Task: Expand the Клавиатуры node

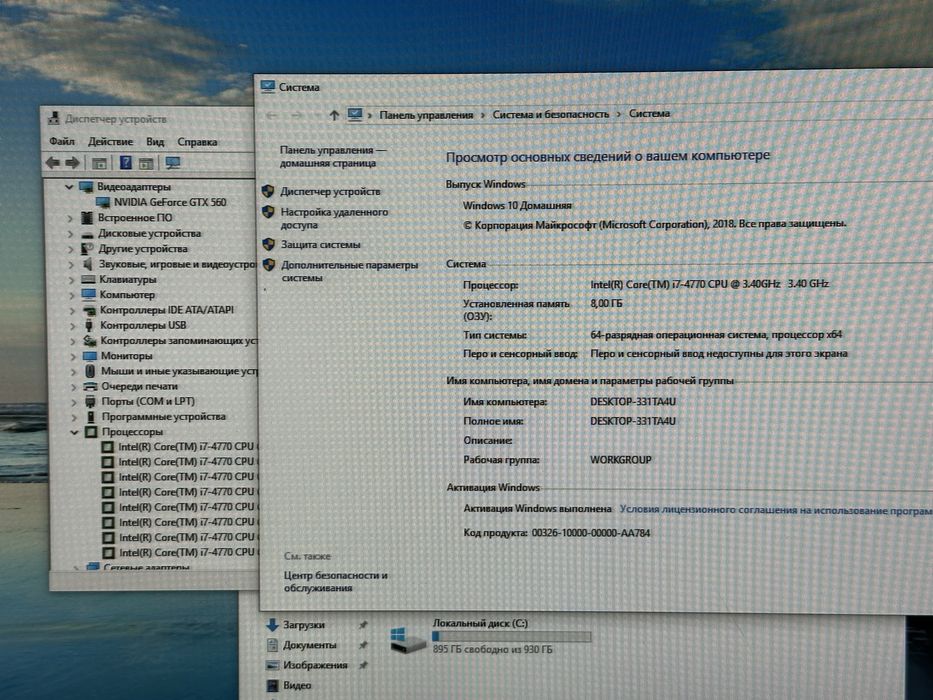Action: [x=72, y=279]
